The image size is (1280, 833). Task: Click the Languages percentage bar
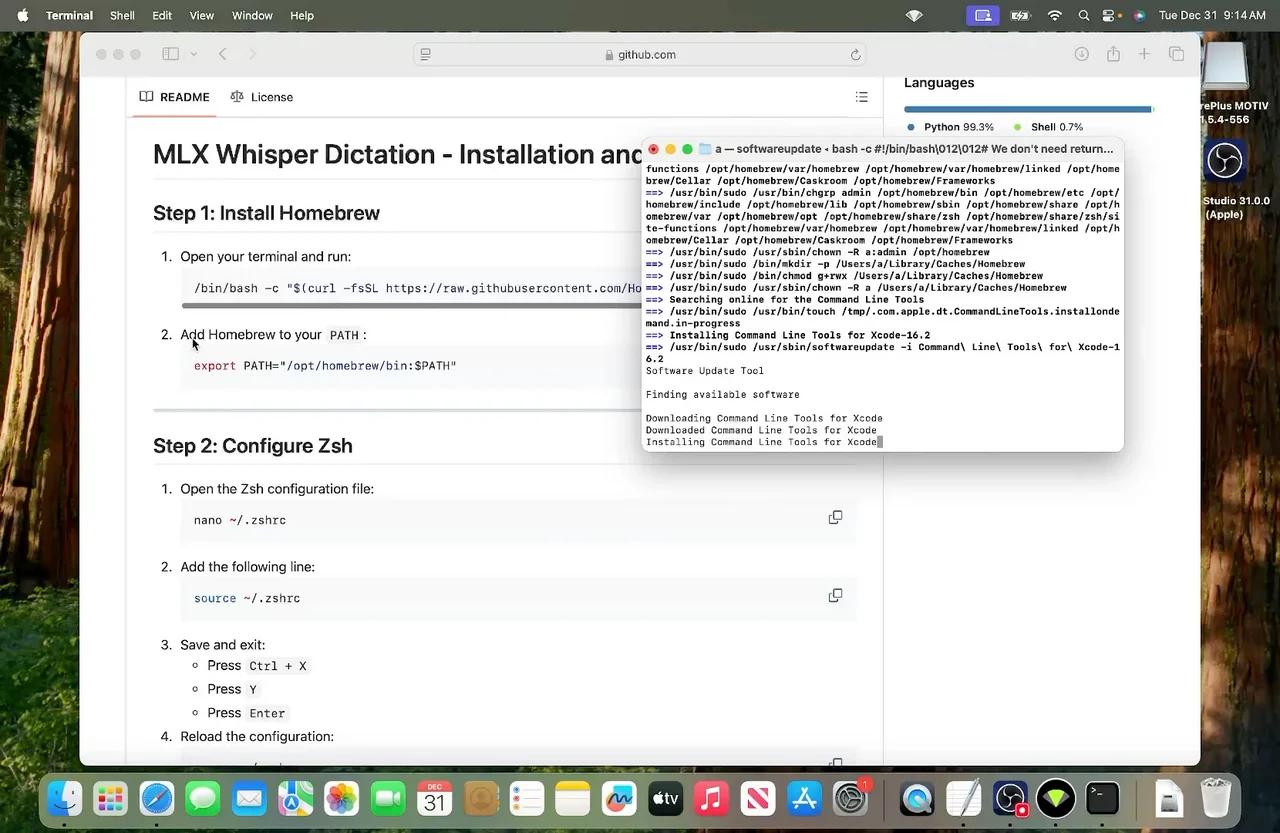pyautogui.click(x=1029, y=109)
